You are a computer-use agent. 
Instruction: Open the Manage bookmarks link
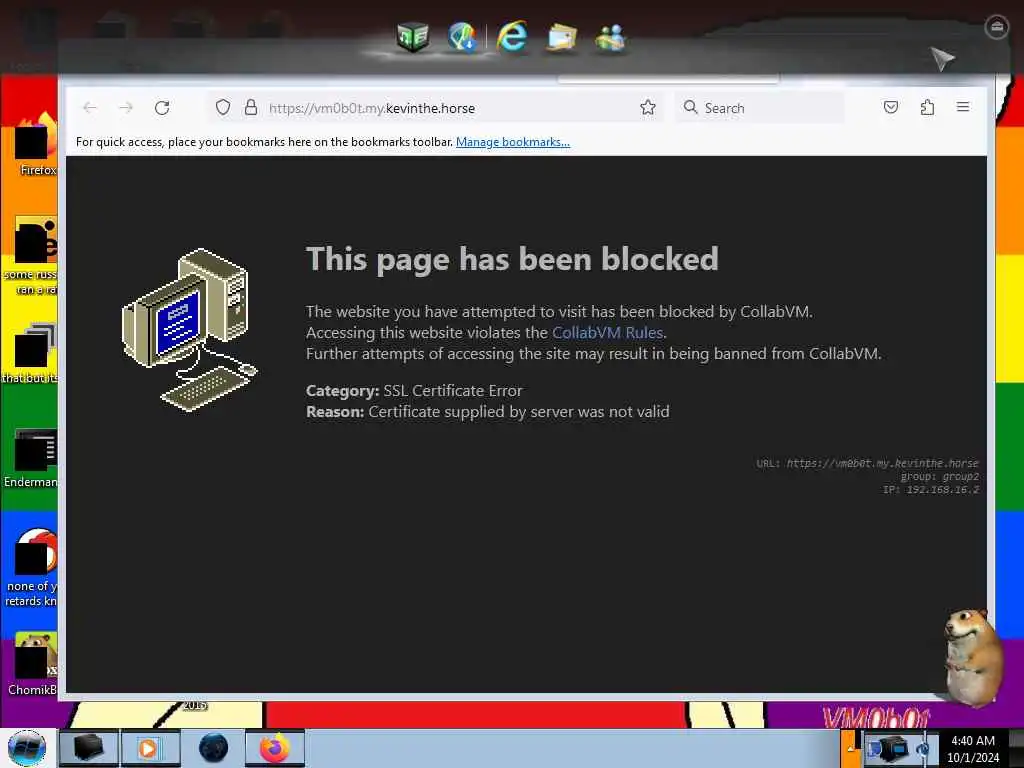[513, 142]
